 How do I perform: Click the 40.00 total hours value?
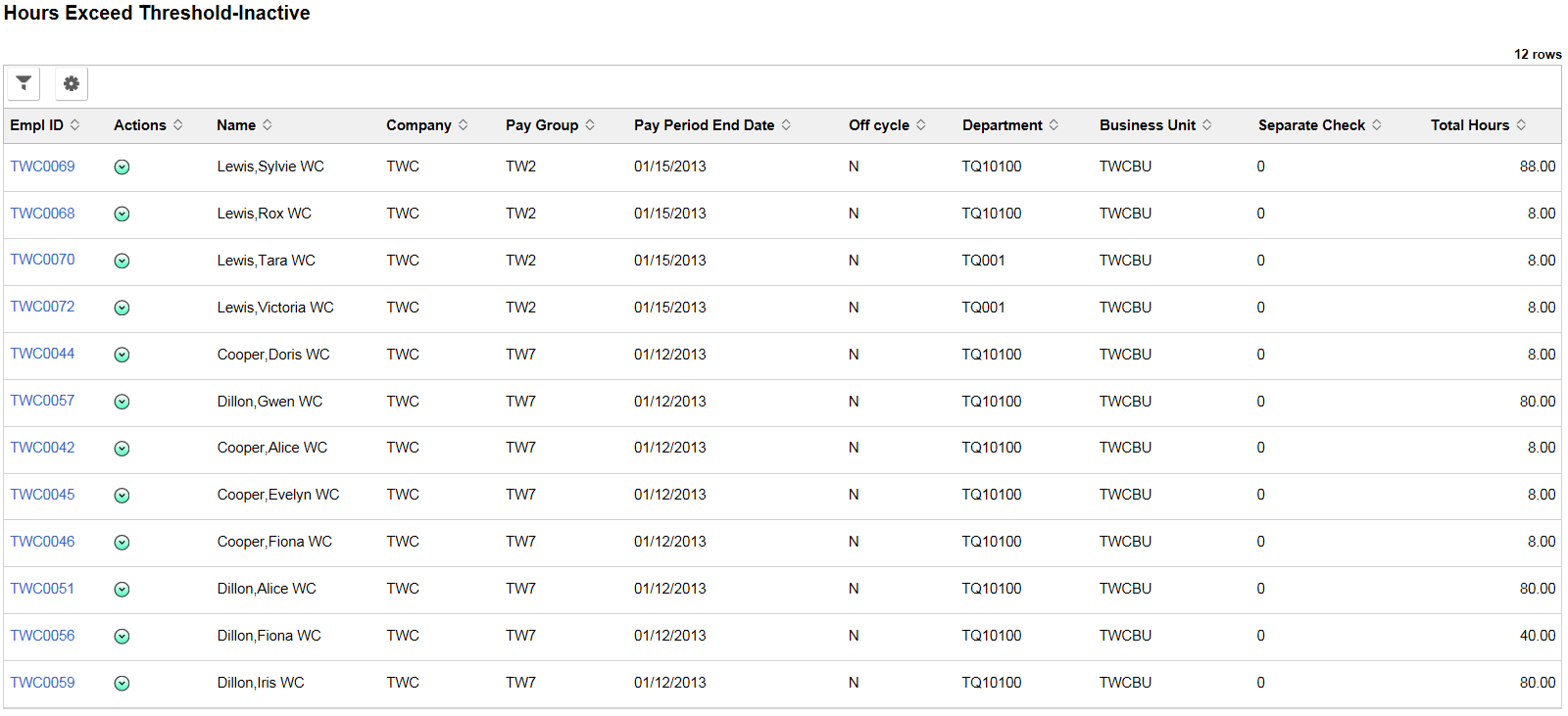pyautogui.click(x=1538, y=636)
